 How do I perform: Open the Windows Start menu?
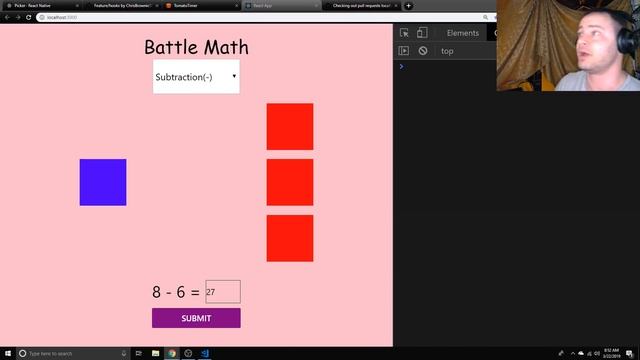point(8,353)
